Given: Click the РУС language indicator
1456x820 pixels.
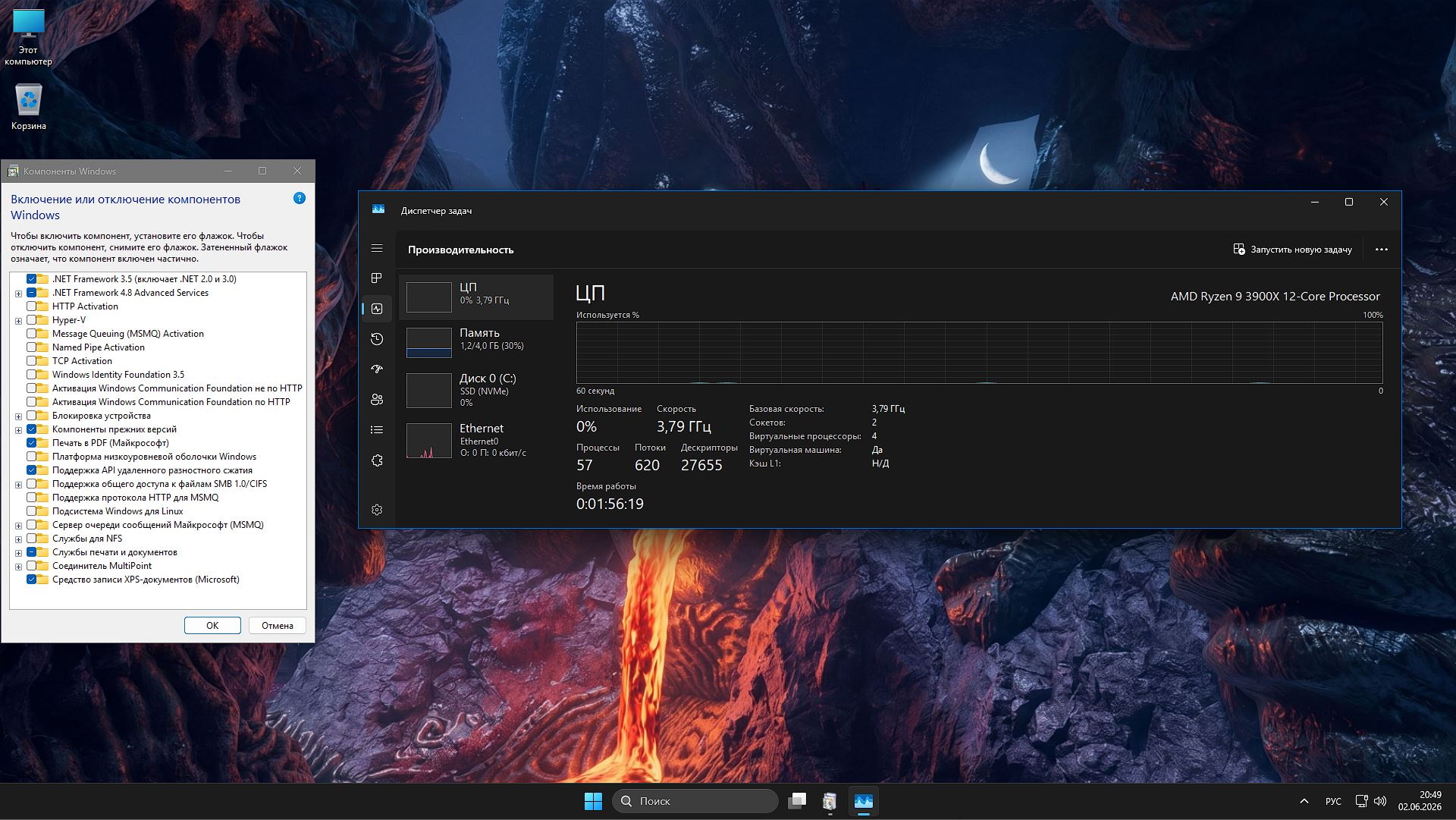Looking at the screenshot, I should click(1333, 801).
